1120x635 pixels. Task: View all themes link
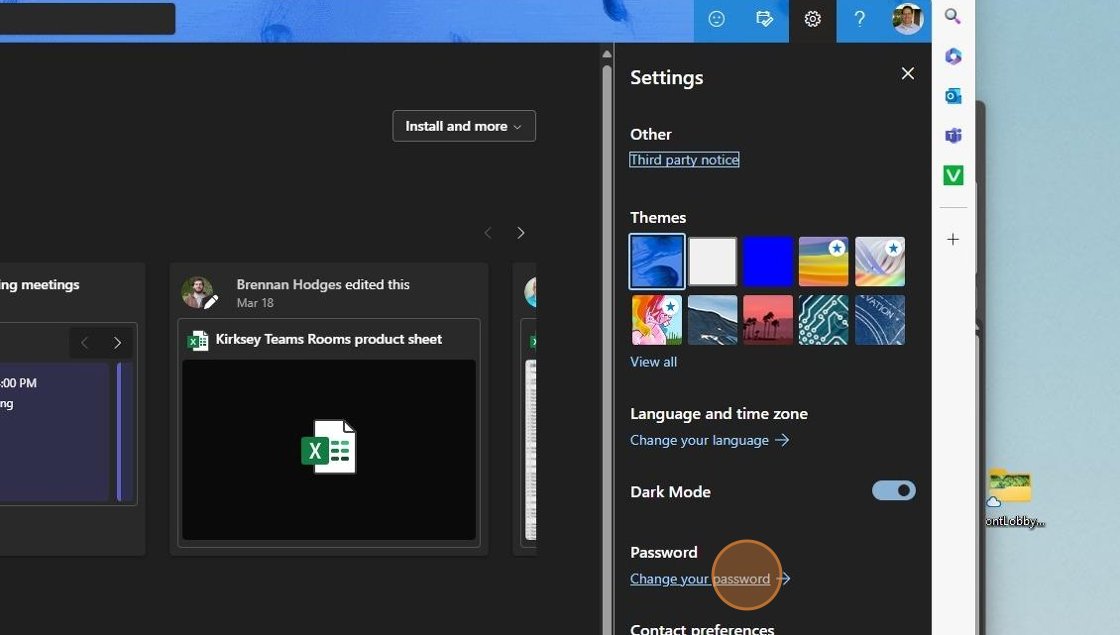[653, 362]
